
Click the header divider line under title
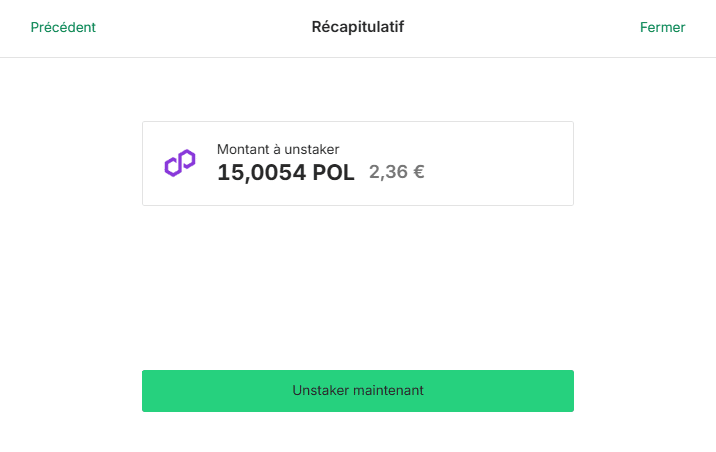(358, 58)
